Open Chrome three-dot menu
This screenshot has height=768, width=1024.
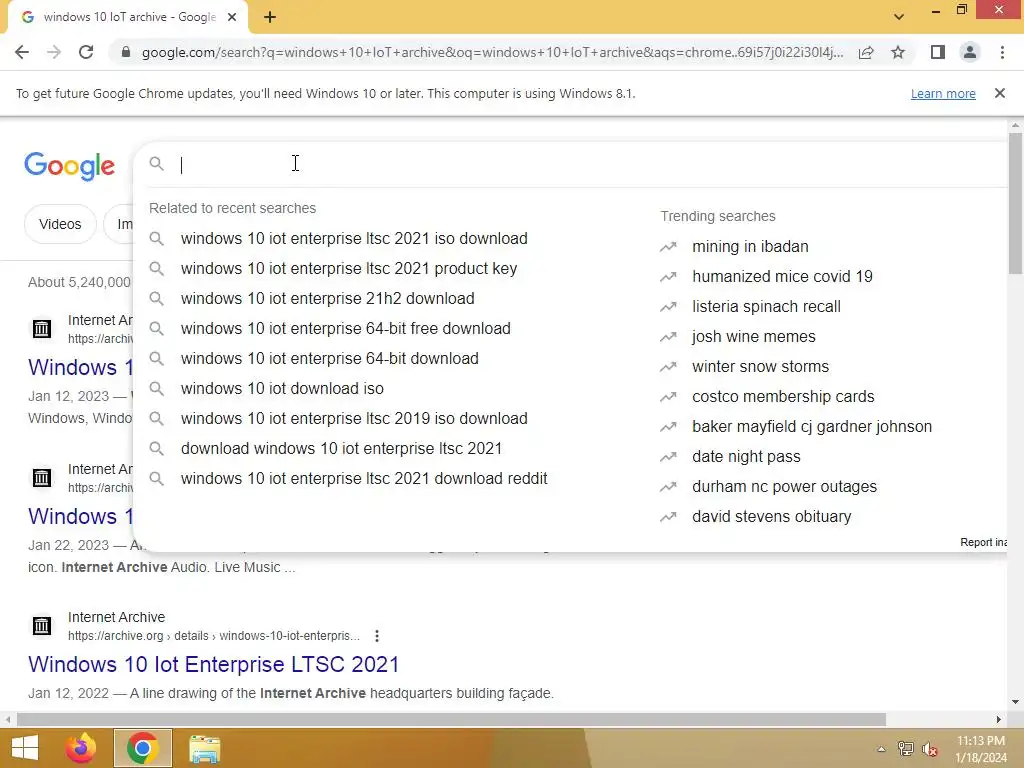click(1002, 52)
